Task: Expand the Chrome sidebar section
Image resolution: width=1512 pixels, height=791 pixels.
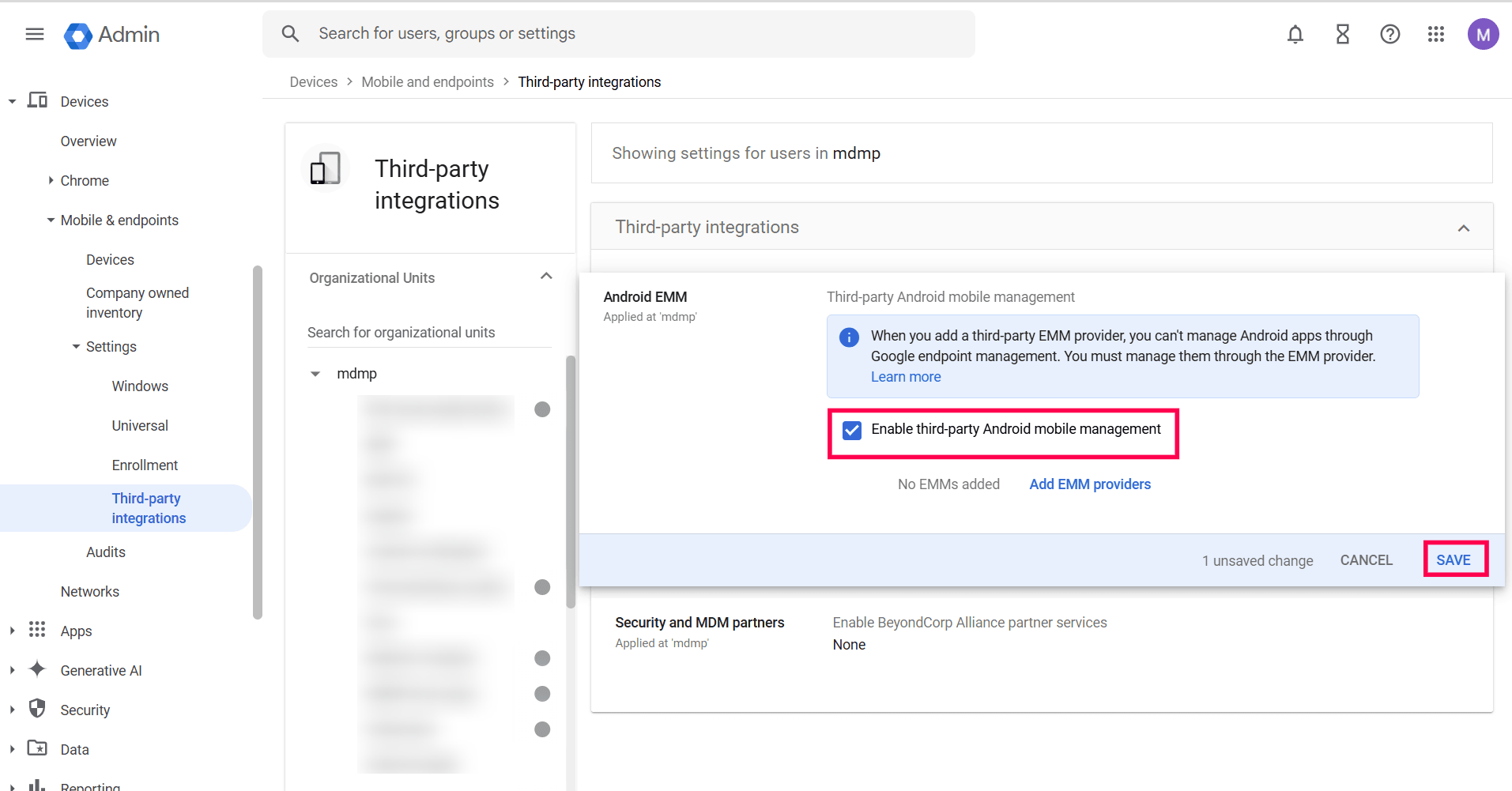Action: pos(51,180)
